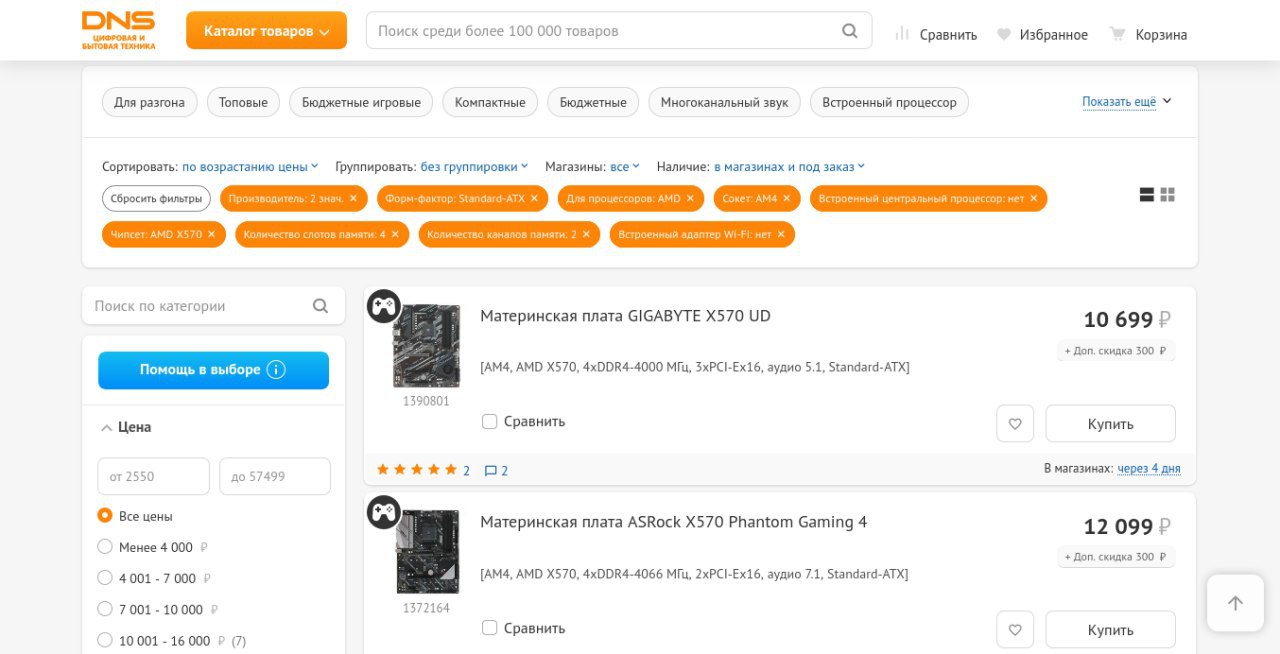The height and width of the screenshot is (654, 1280).
Task: Buy ASRock X570 Phantom Gaming 4 with Купить
Action: coord(1110,629)
